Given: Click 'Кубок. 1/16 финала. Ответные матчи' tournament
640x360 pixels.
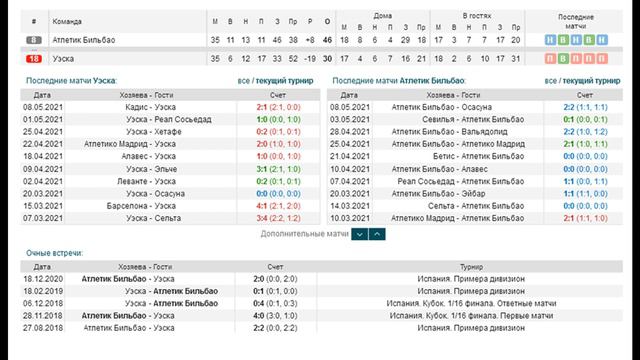Looking at the screenshot, I should tap(471, 303).
